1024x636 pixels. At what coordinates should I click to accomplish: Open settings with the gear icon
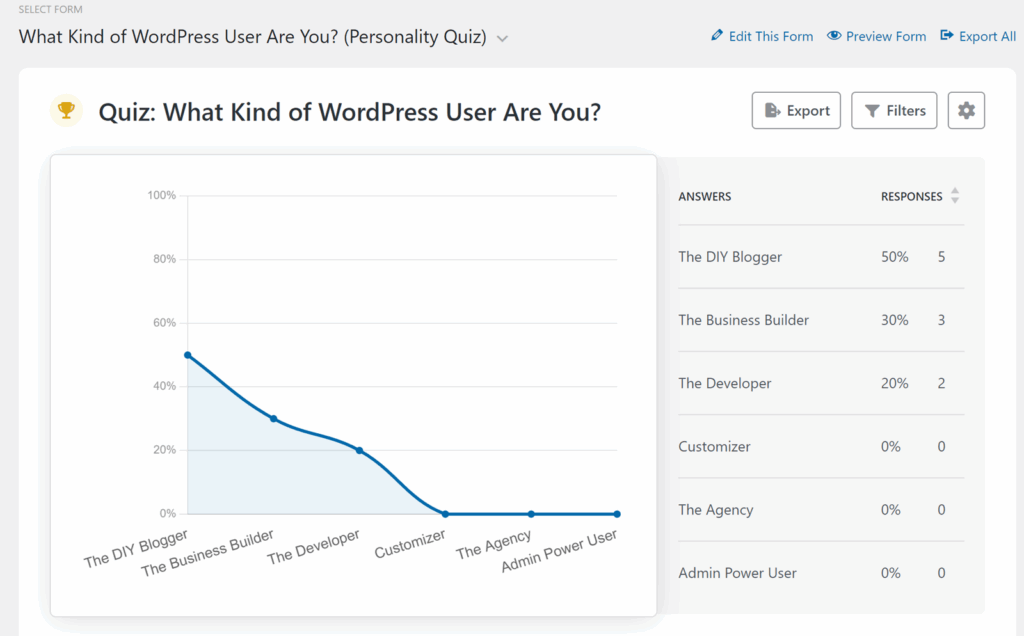point(965,111)
